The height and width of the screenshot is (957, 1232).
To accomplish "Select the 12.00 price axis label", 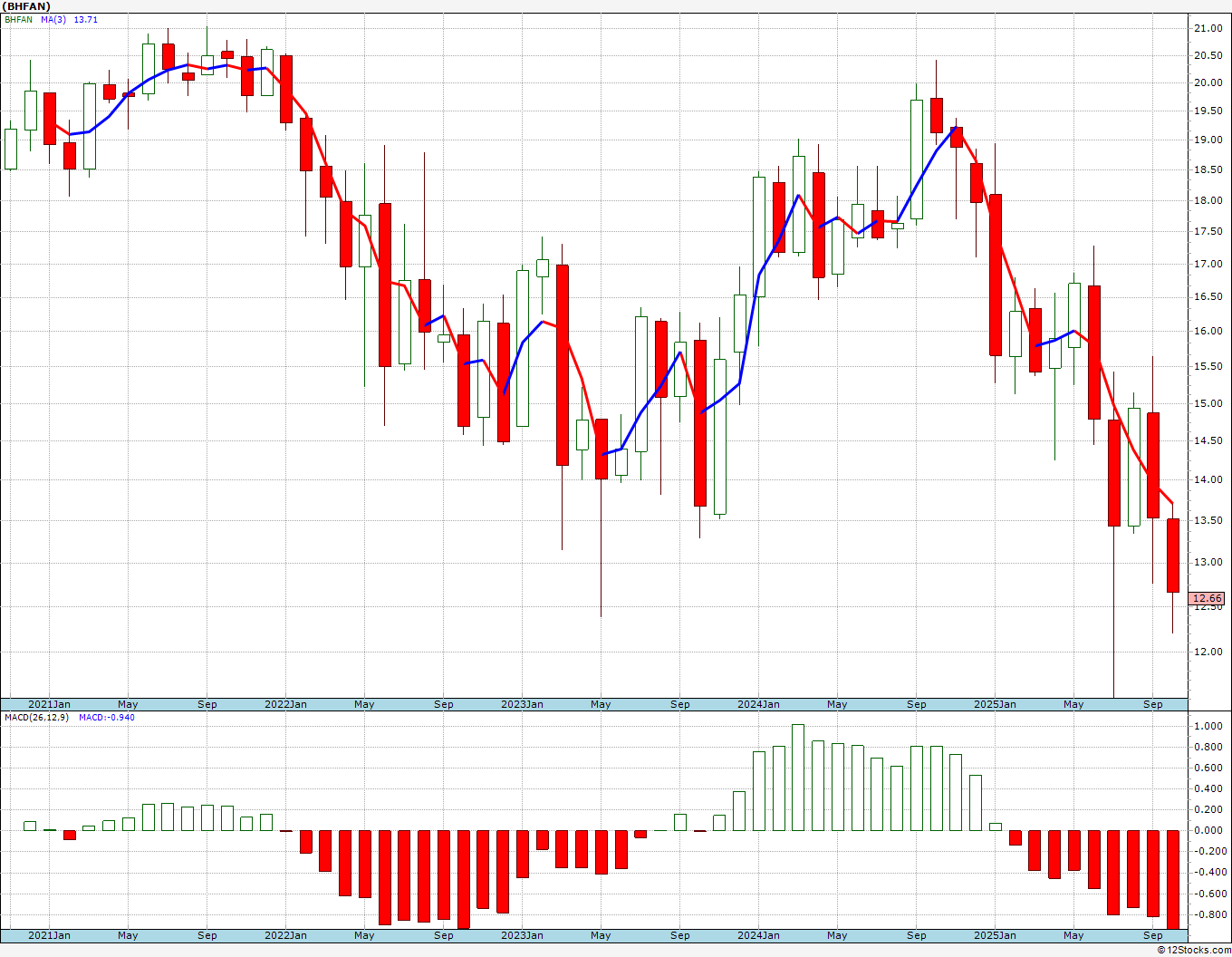I will point(1208,652).
